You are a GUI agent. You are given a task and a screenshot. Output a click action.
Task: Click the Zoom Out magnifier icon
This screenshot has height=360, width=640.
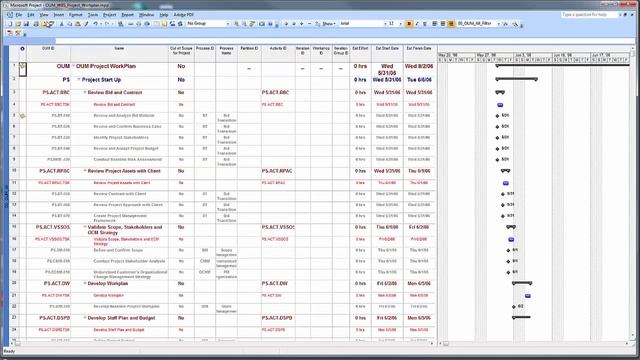244,24
